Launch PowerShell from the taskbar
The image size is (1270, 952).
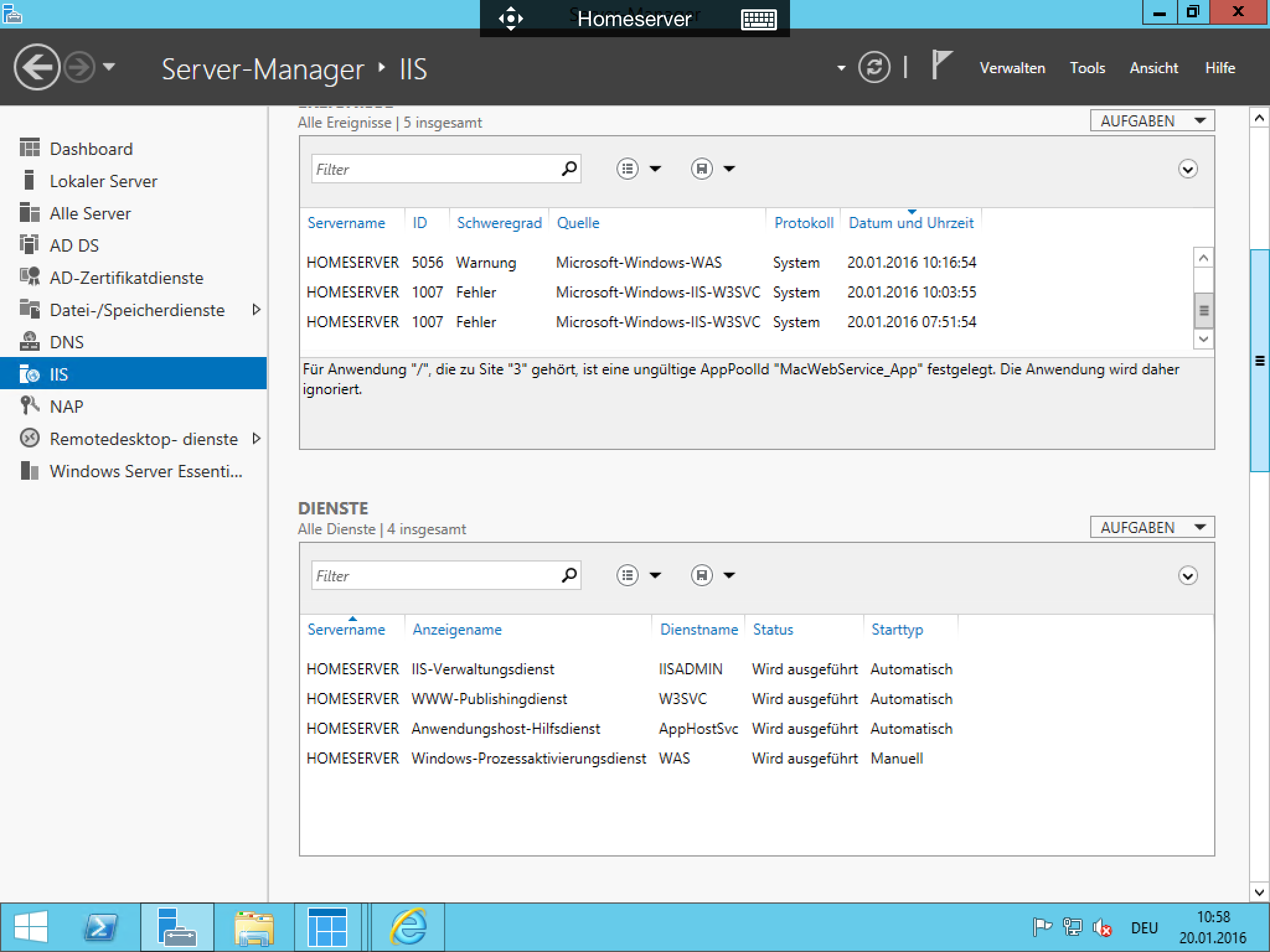(x=101, y=928)
